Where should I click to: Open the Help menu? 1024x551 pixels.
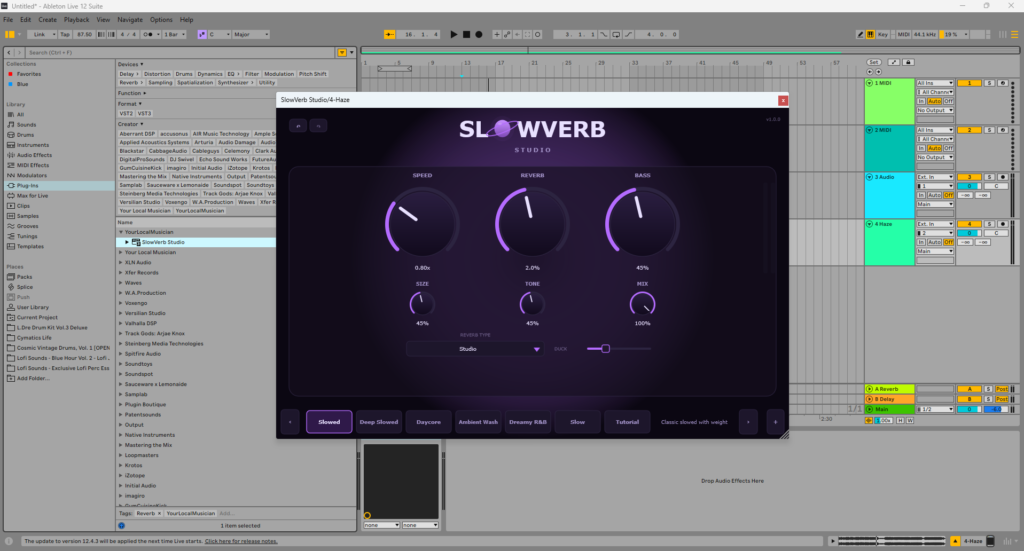click(186, 20)
